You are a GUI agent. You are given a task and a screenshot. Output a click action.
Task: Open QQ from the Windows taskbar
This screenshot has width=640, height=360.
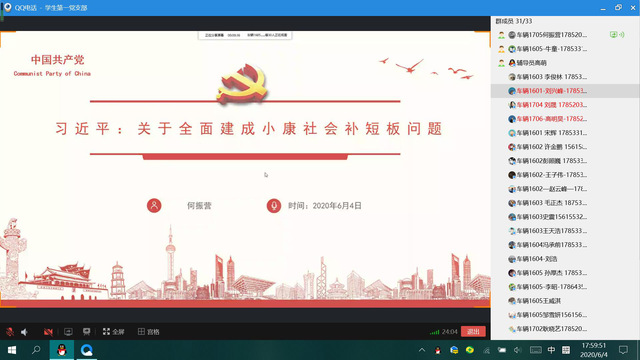click(x=62, y=350)
